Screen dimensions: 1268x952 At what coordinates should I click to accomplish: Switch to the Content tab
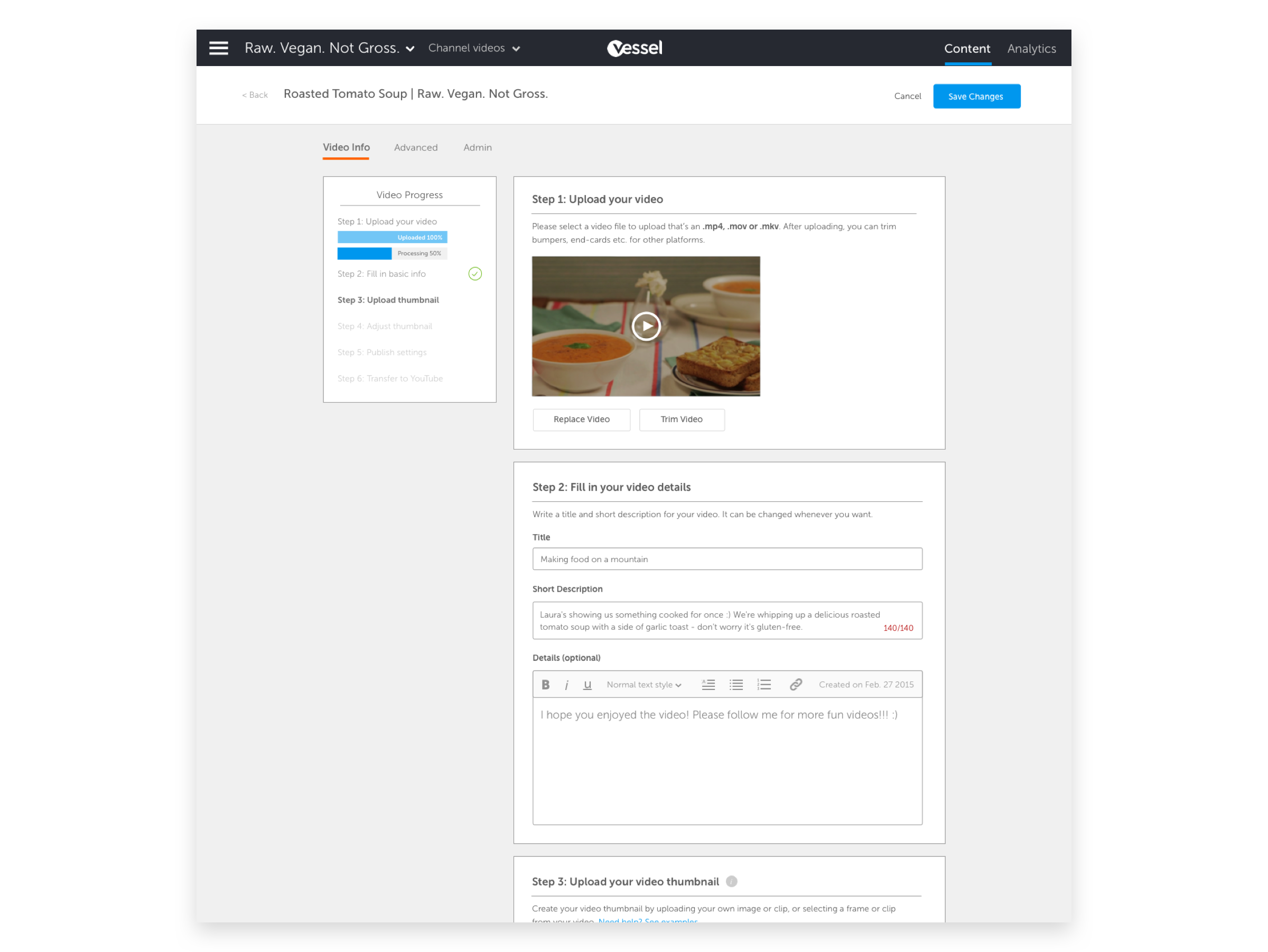967,49
